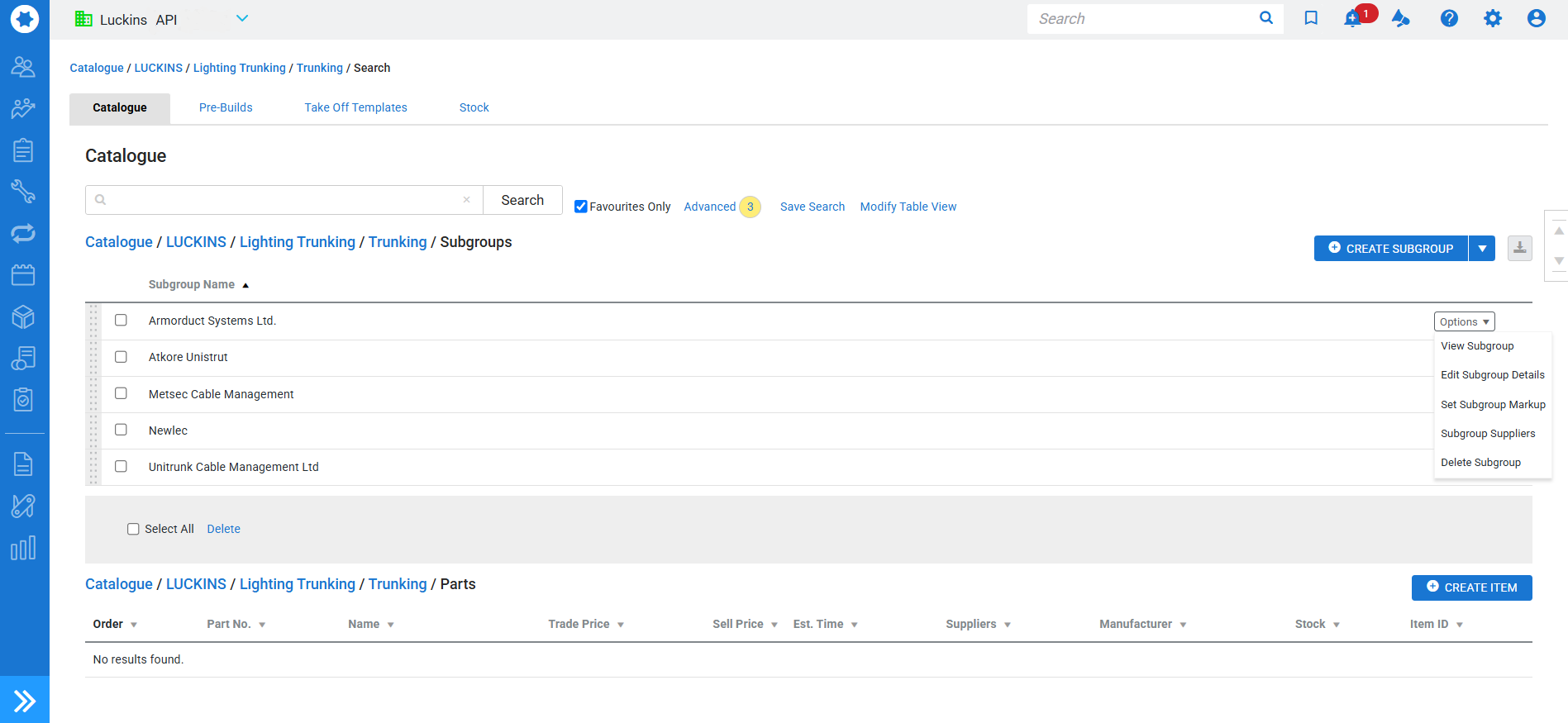Open the help question mark icon
Viewport: 1568px width, 723px height.
pos(1449,18)
